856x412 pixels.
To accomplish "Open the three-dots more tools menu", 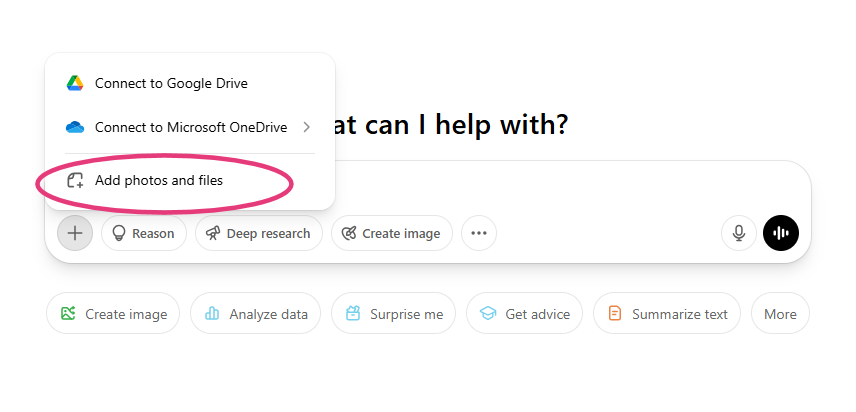I will (479, 234).
